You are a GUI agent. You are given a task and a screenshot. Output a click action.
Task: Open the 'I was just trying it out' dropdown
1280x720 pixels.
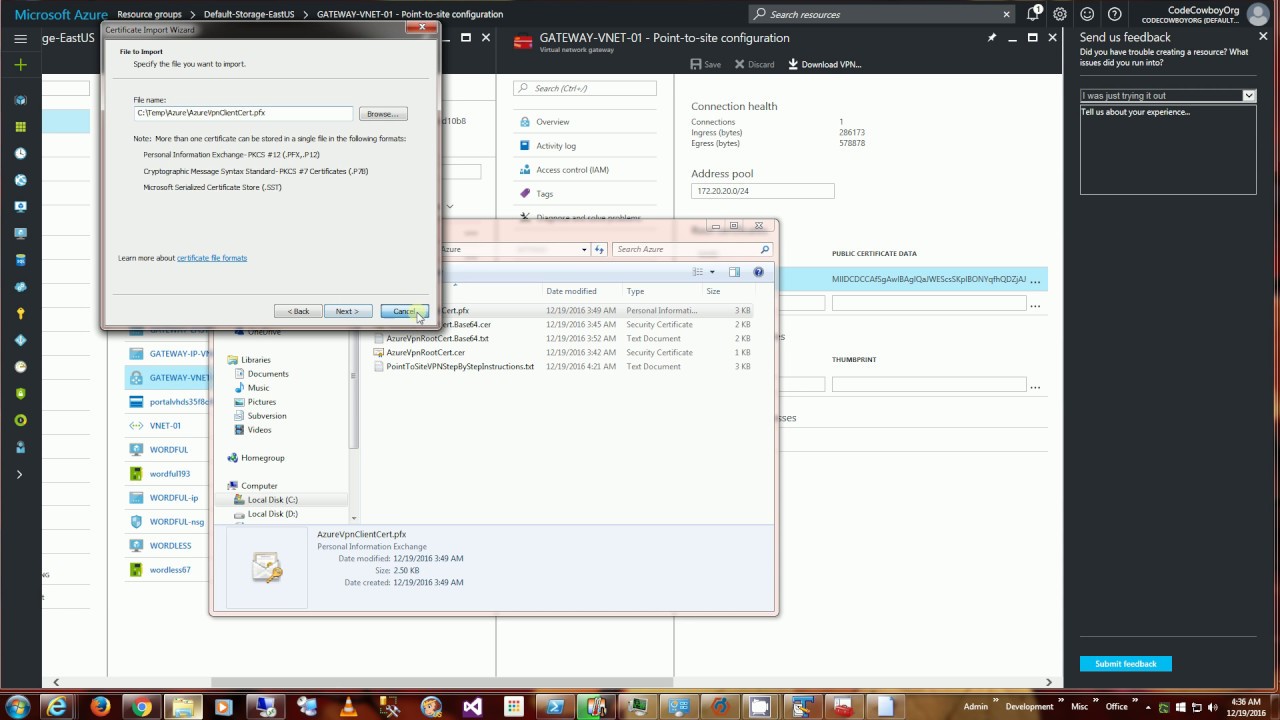[1167, 96]
